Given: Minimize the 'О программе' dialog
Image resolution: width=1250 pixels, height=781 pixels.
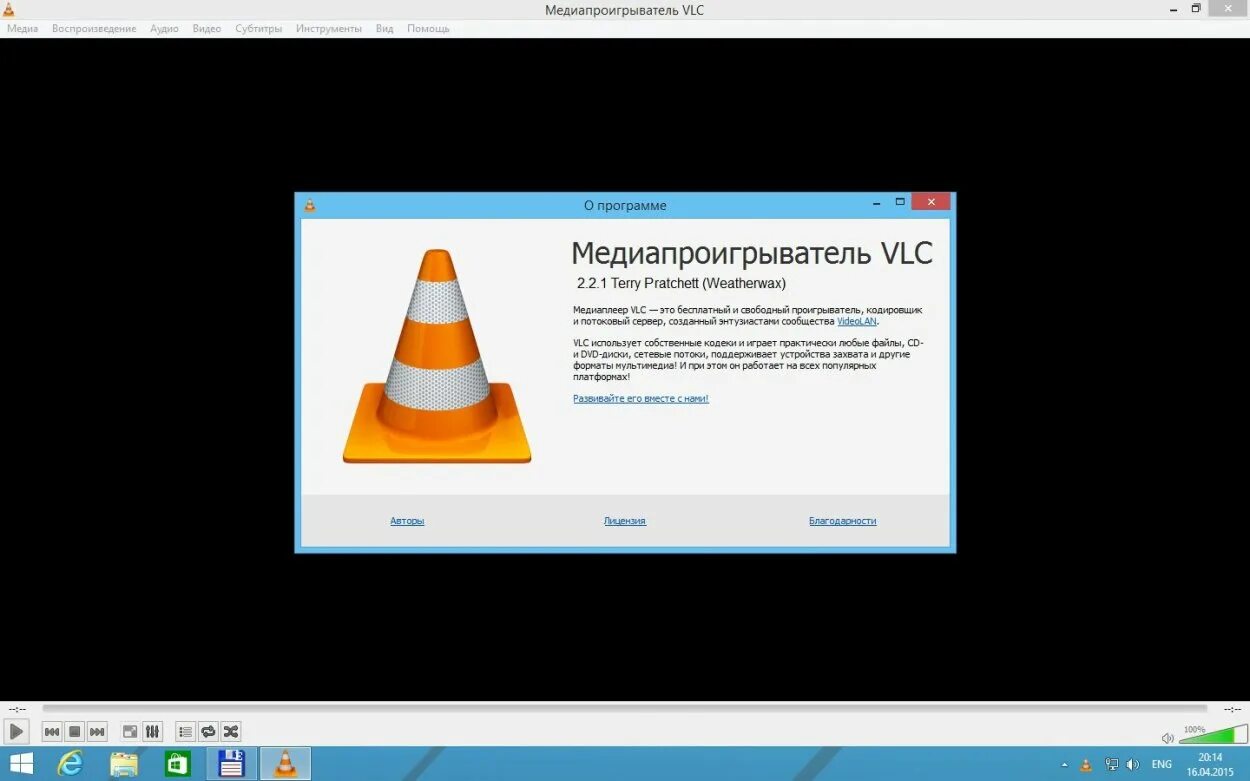Looking at the screenshot, I should point(876,202).
